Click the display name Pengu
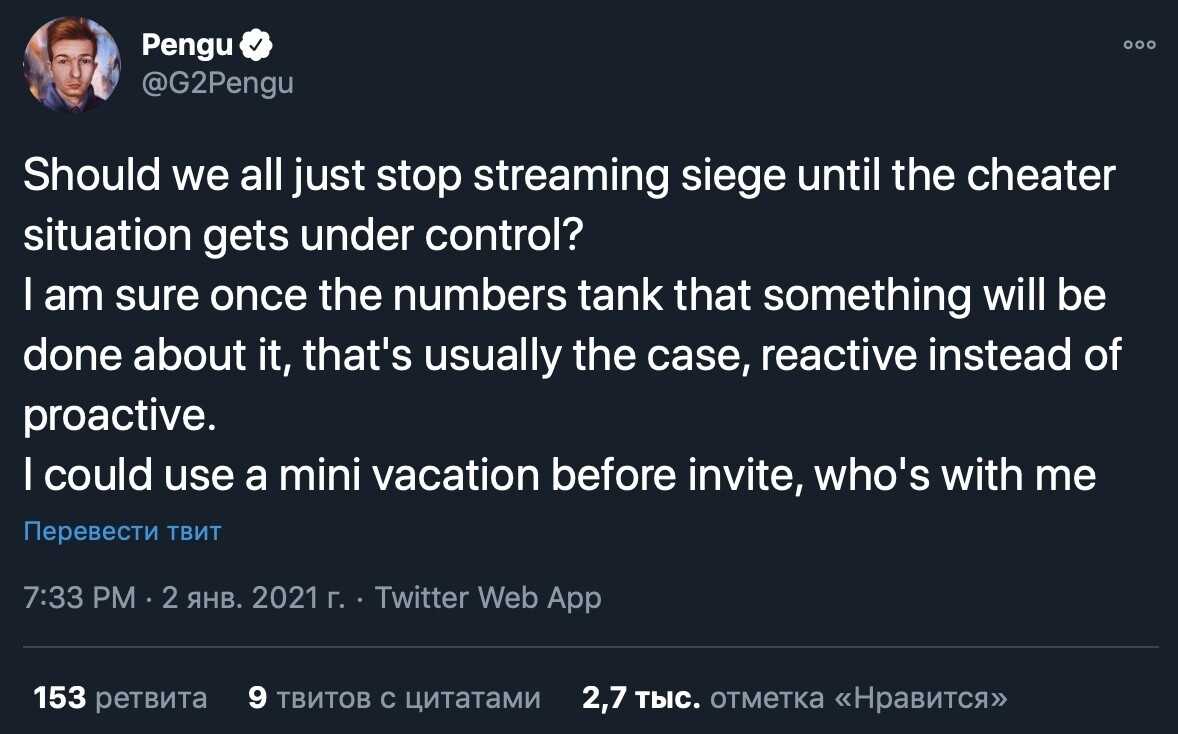 click(188, 44)
